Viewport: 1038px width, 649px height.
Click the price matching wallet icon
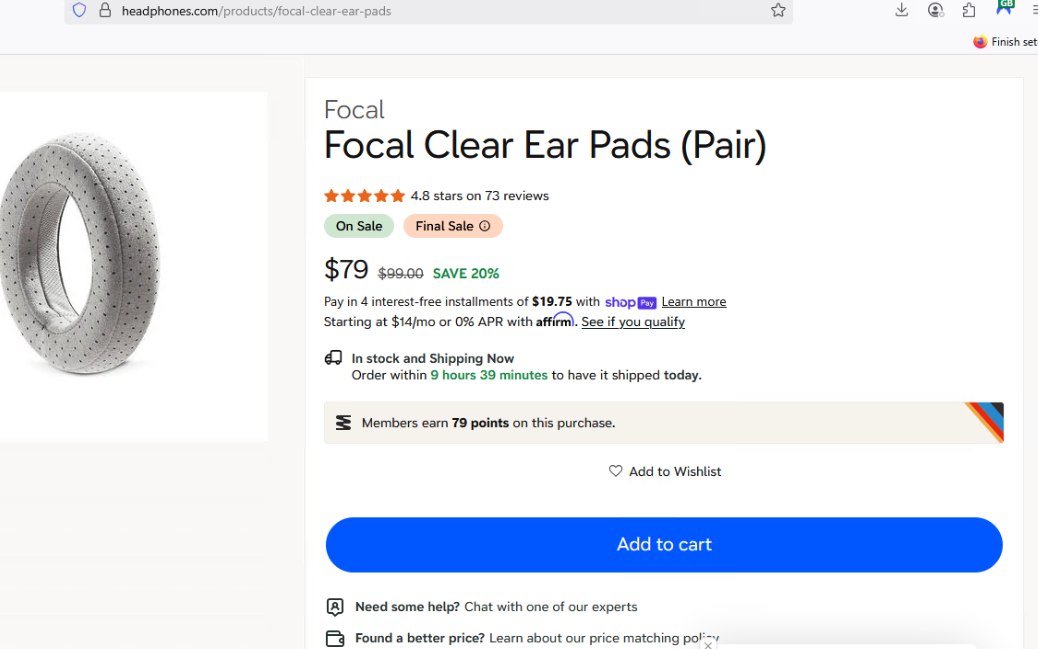click(335, 638)
